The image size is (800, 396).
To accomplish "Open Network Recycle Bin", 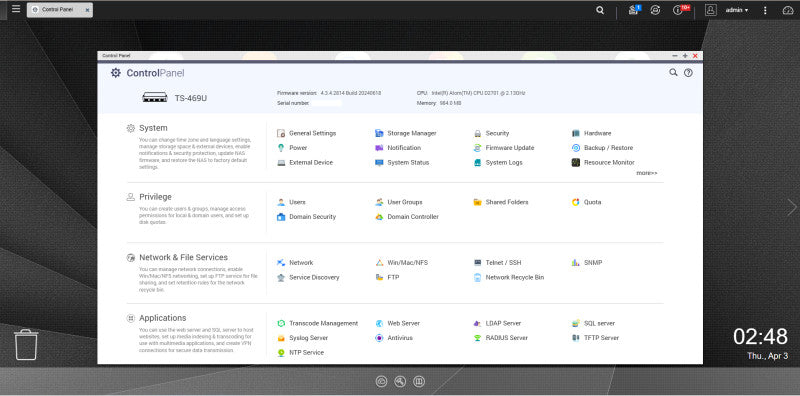I will coord(509,278).
